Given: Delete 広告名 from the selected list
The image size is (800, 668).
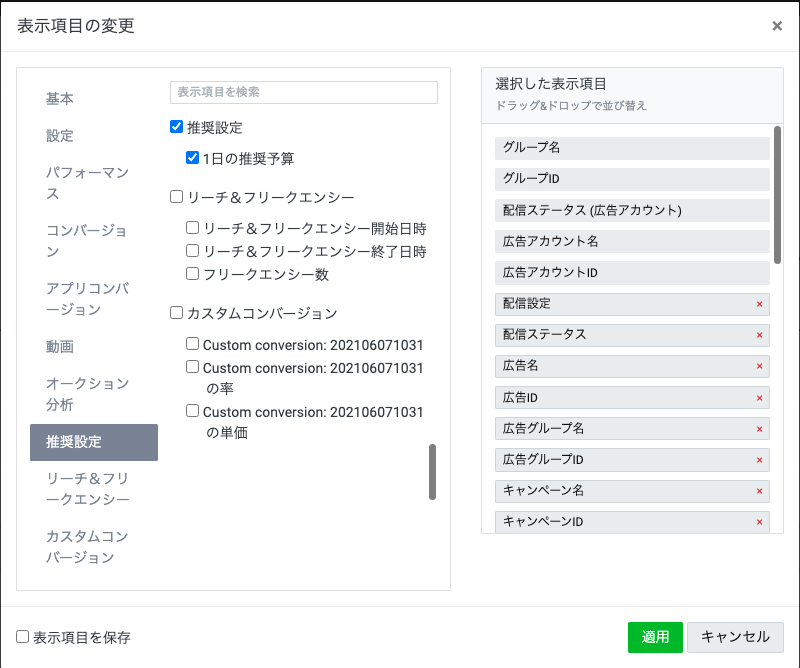Looking at the screenshot, I should [759, 366].
